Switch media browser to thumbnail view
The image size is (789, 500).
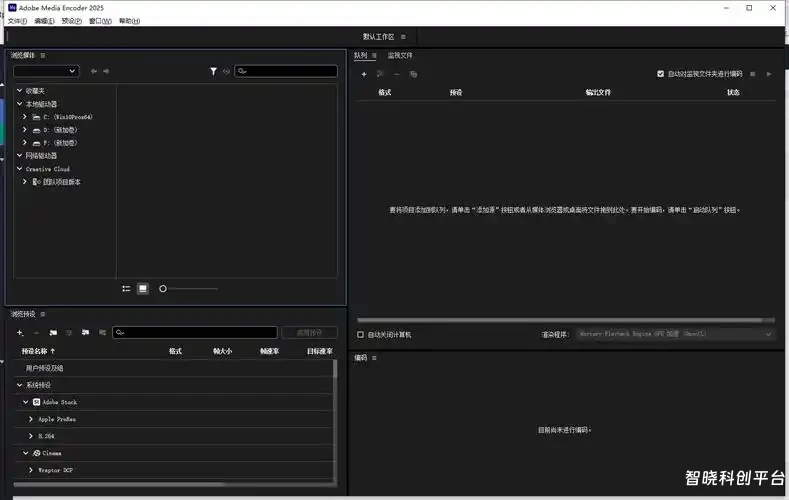pos(143,289)
